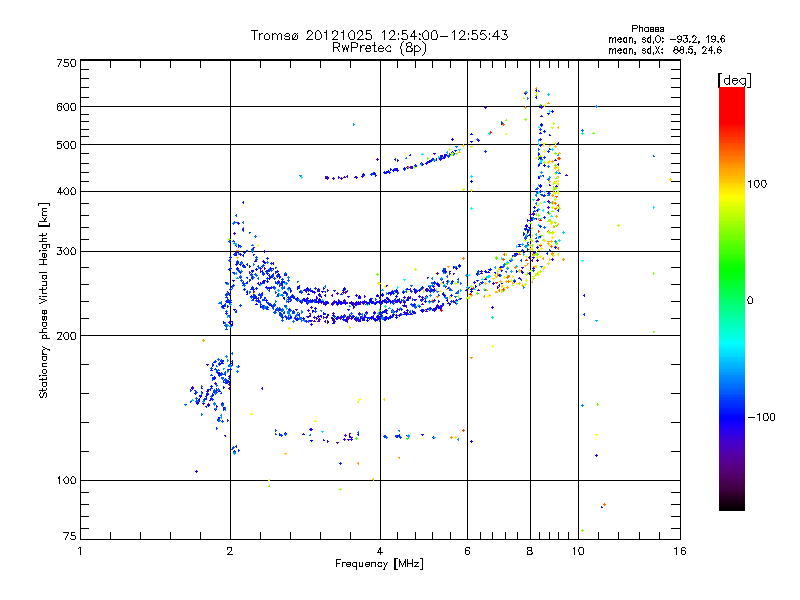Click the plot title 'Tromsø 20121025 12:54:00-12:55:43'
The width and height of the screenshot is (800, 600).
click(379, 35)
